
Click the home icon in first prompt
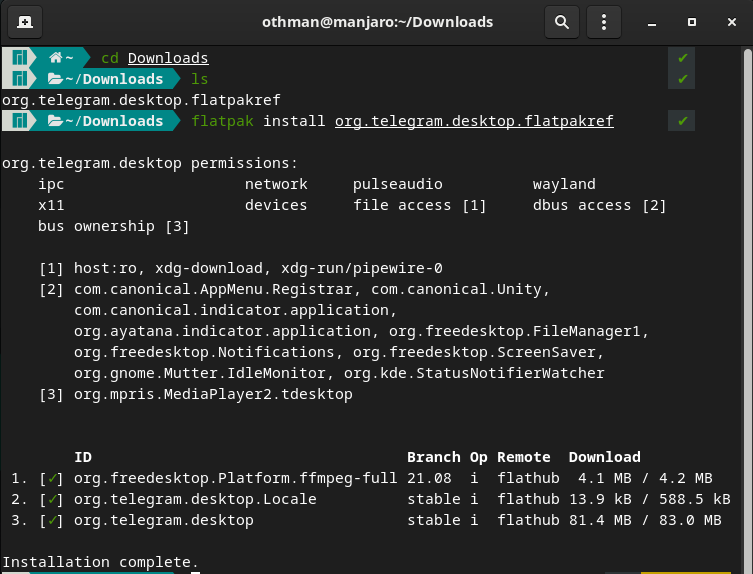[56, 58]
